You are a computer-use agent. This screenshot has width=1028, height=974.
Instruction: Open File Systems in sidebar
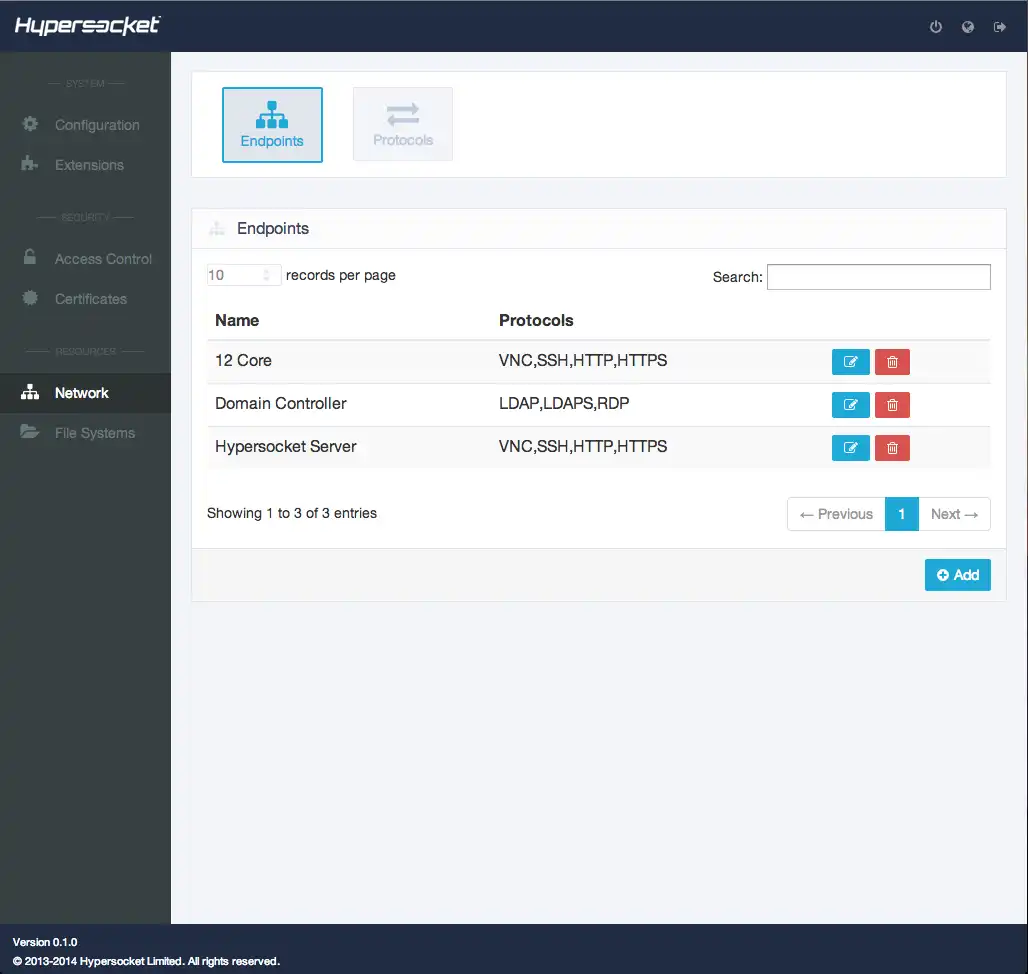pyautogui.click(x=85, y=433)
